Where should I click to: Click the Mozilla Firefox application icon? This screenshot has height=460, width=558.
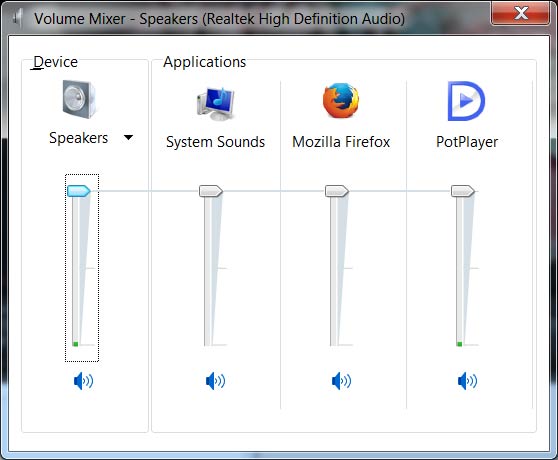(x=341, y=100)
